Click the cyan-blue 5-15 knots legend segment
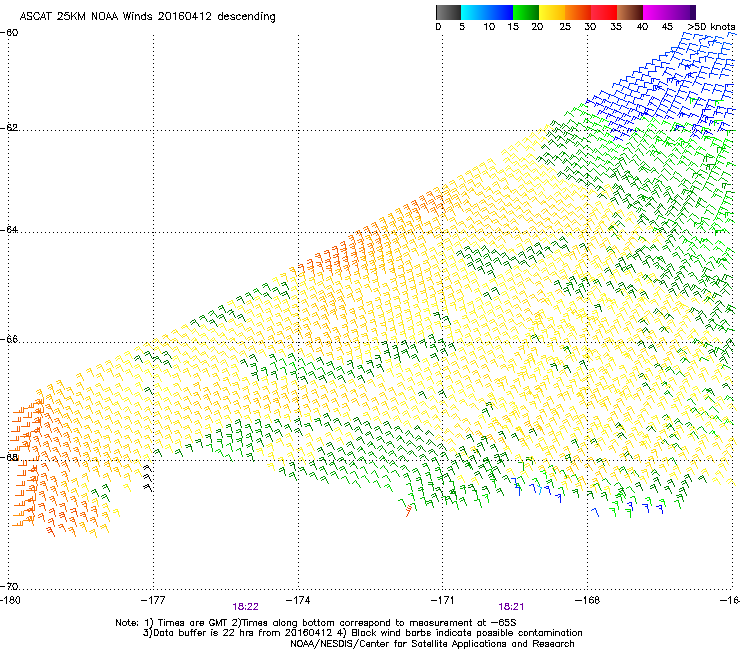This screenshot has width=740, height=650. 487,12
